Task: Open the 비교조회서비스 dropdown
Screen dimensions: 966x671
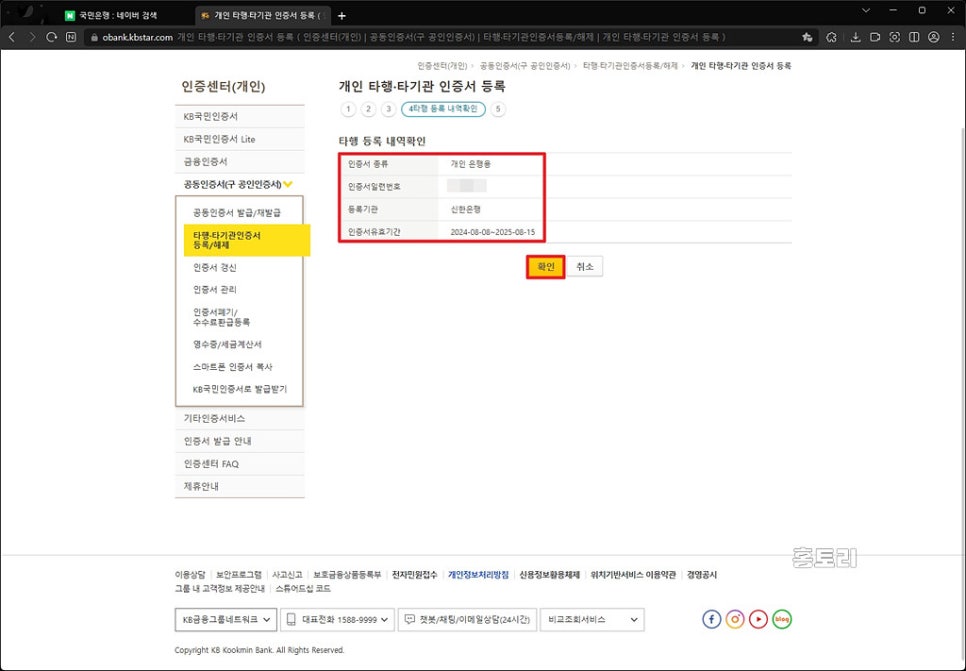Action: point(591,620)
